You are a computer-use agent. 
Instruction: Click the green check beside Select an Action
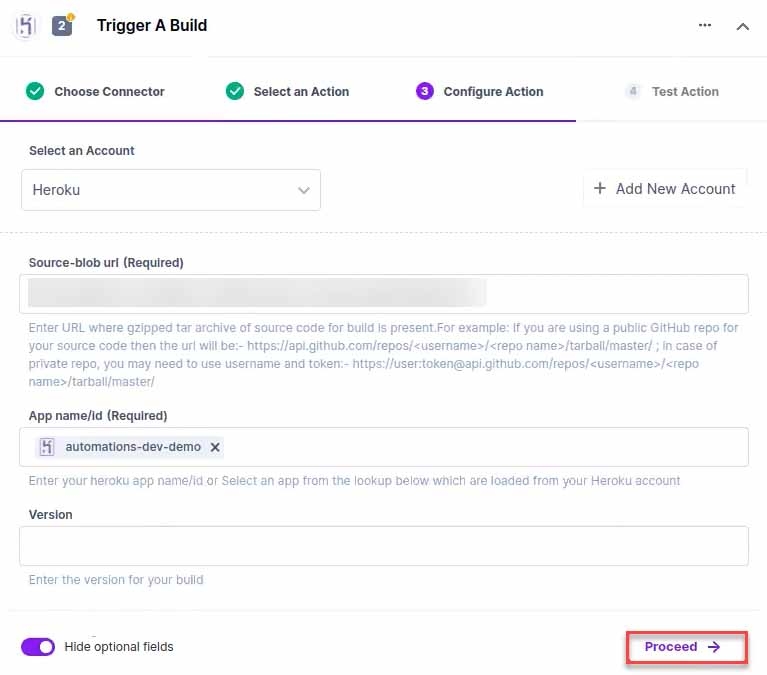point(235,91)
